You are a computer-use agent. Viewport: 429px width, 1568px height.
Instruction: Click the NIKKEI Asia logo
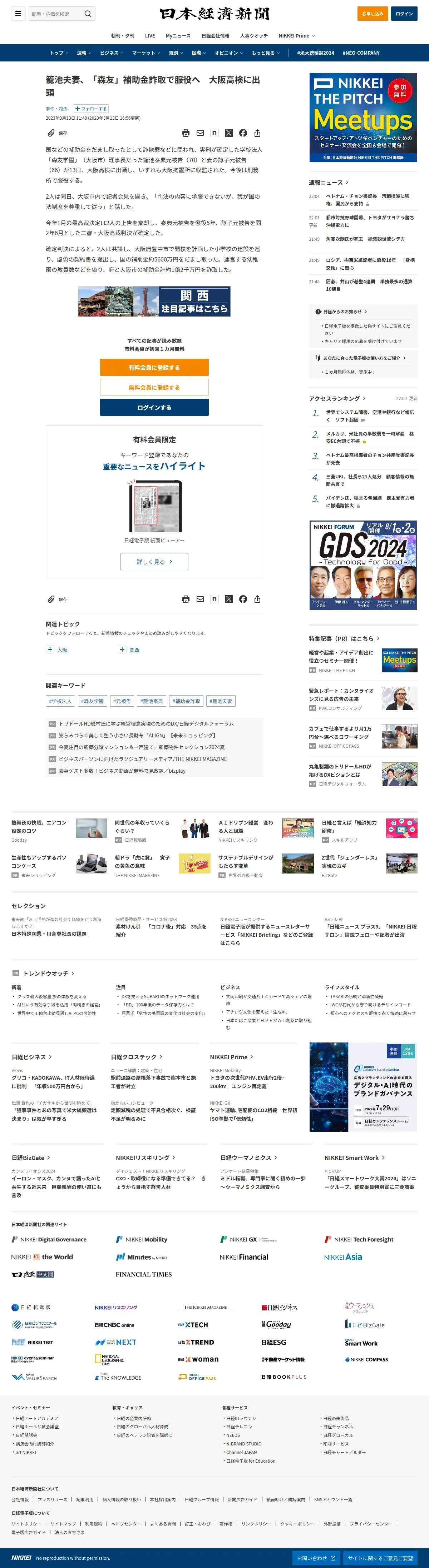[x=343, y=1256]
